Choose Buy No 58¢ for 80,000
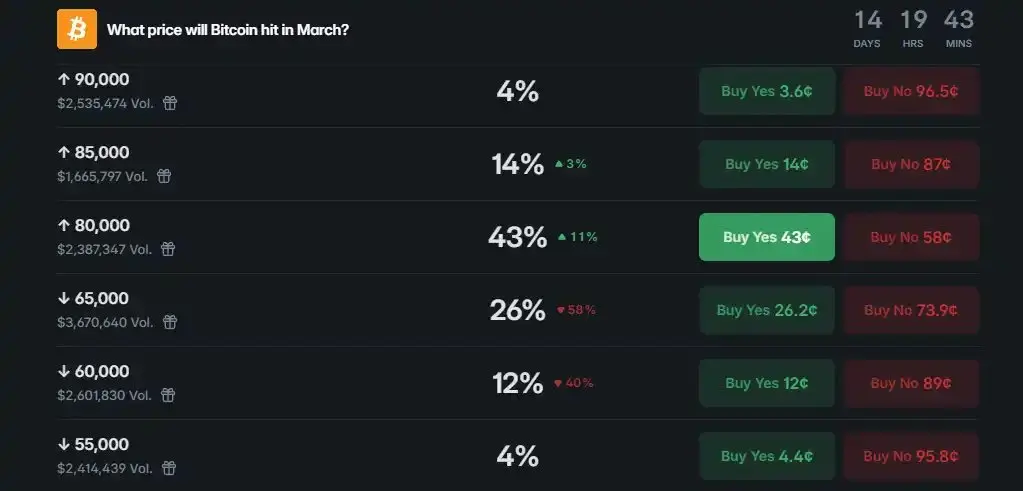The image size is (1023, 491). coord(911,237)
